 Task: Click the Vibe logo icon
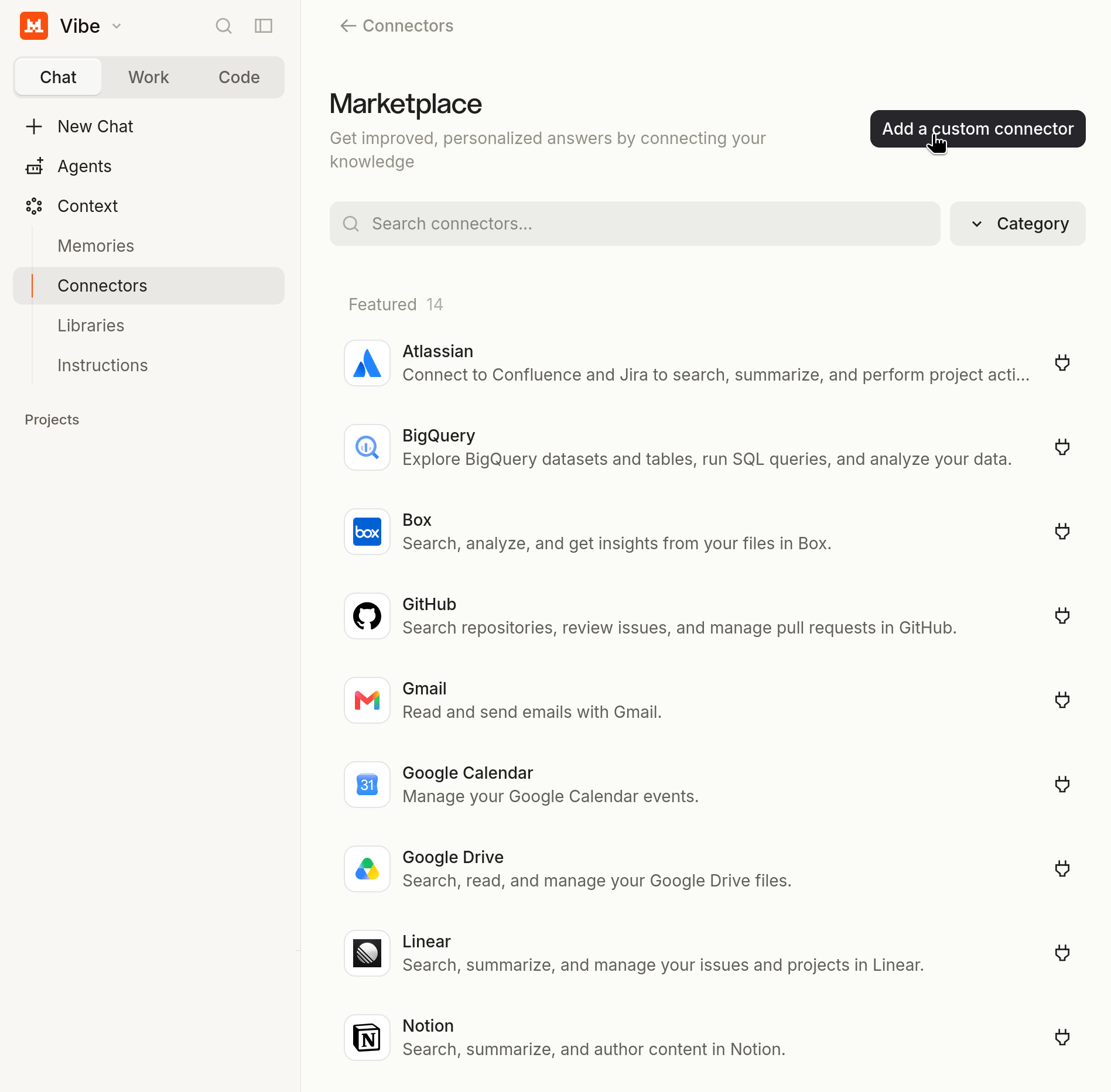(x=34, y=26)
